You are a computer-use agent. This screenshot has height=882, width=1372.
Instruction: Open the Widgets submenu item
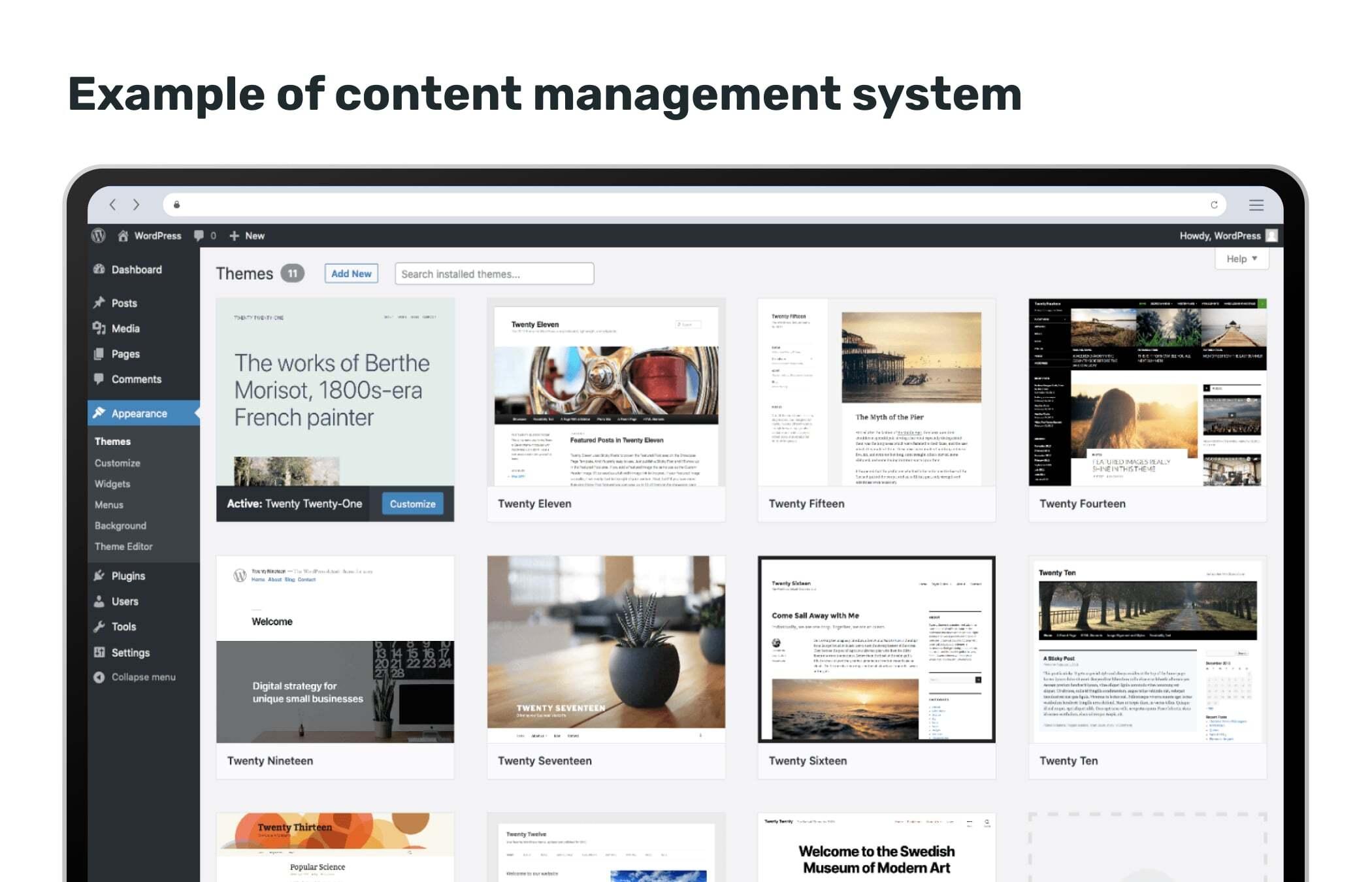point(112,484)
